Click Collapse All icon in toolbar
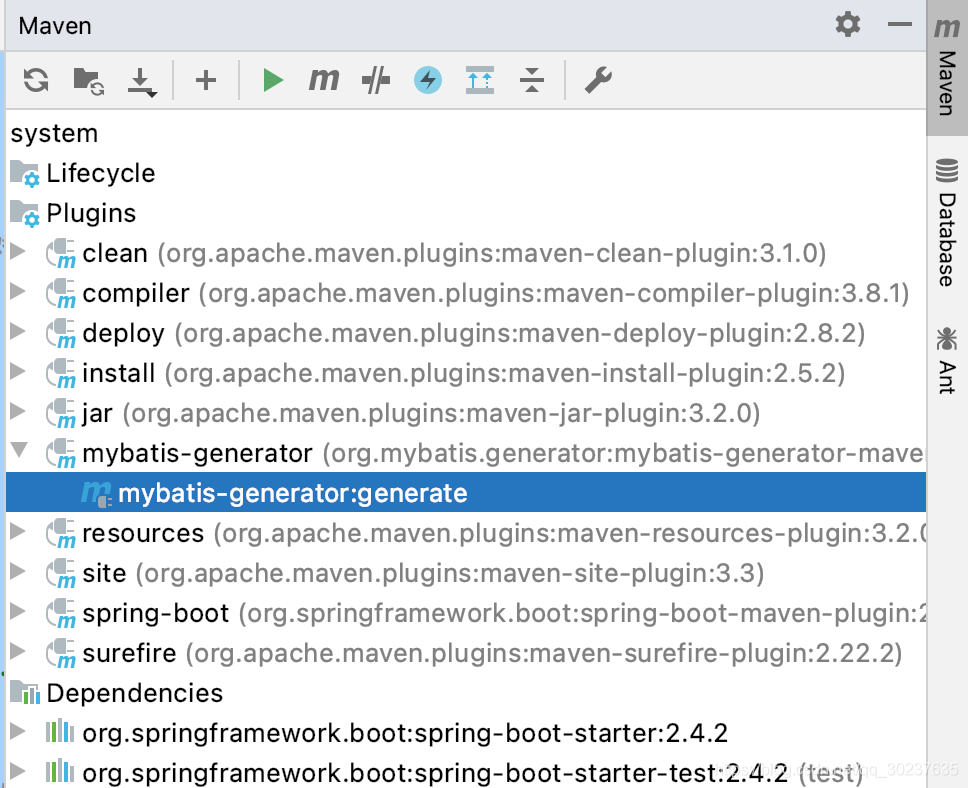968x788 pixels. (x=532, y=80)
